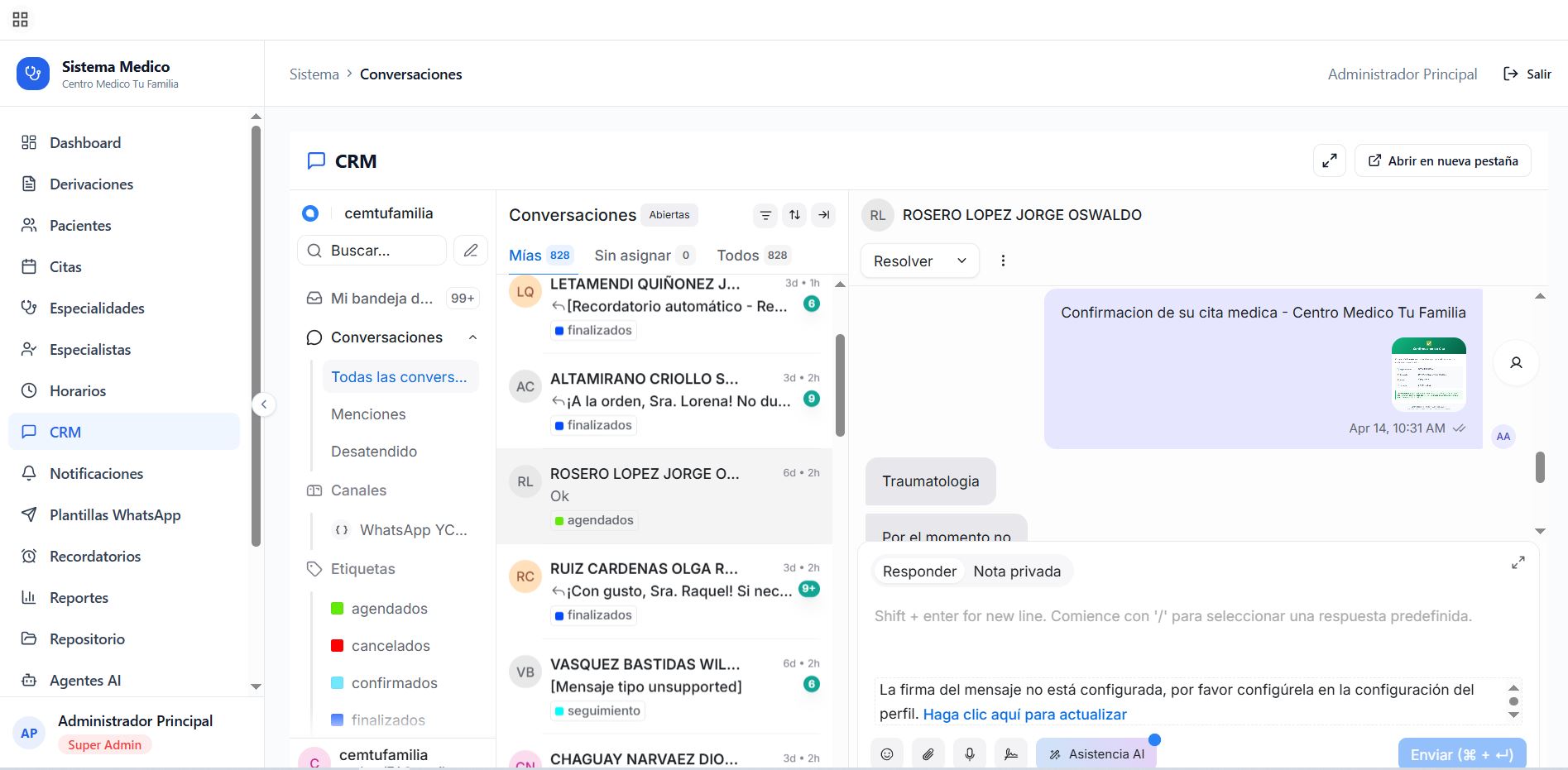Viewport: 1568px width, 770px height.
Task: Record audio with the microphone icon
Action: [x=969, y=753]
